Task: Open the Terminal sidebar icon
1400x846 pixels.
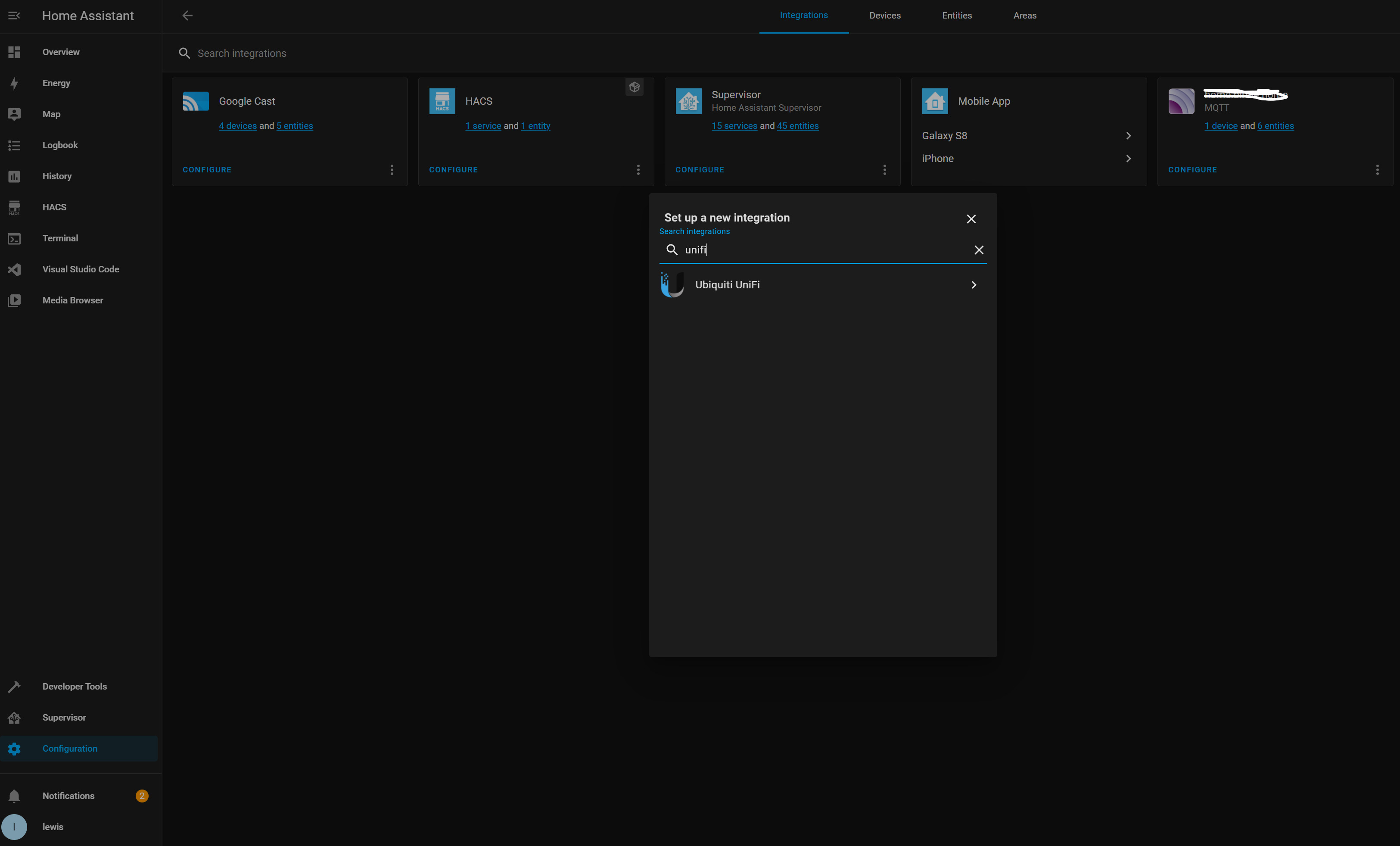Action: pos(14,239)
